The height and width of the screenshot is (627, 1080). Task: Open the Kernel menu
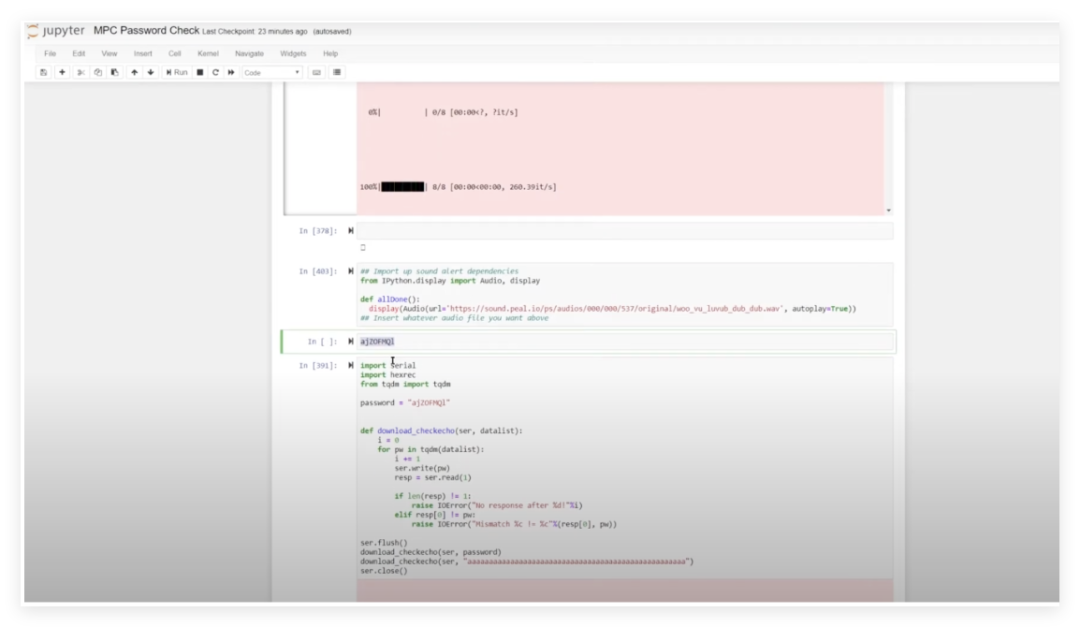coord(208,53)
